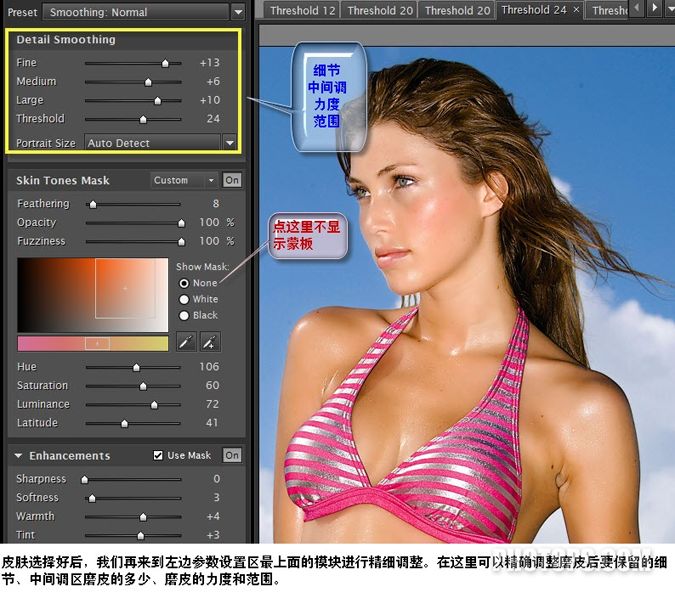Click the Auto Detect portrait size field
The height and width of the screenshot is (598, 675).
pos(152,143)
